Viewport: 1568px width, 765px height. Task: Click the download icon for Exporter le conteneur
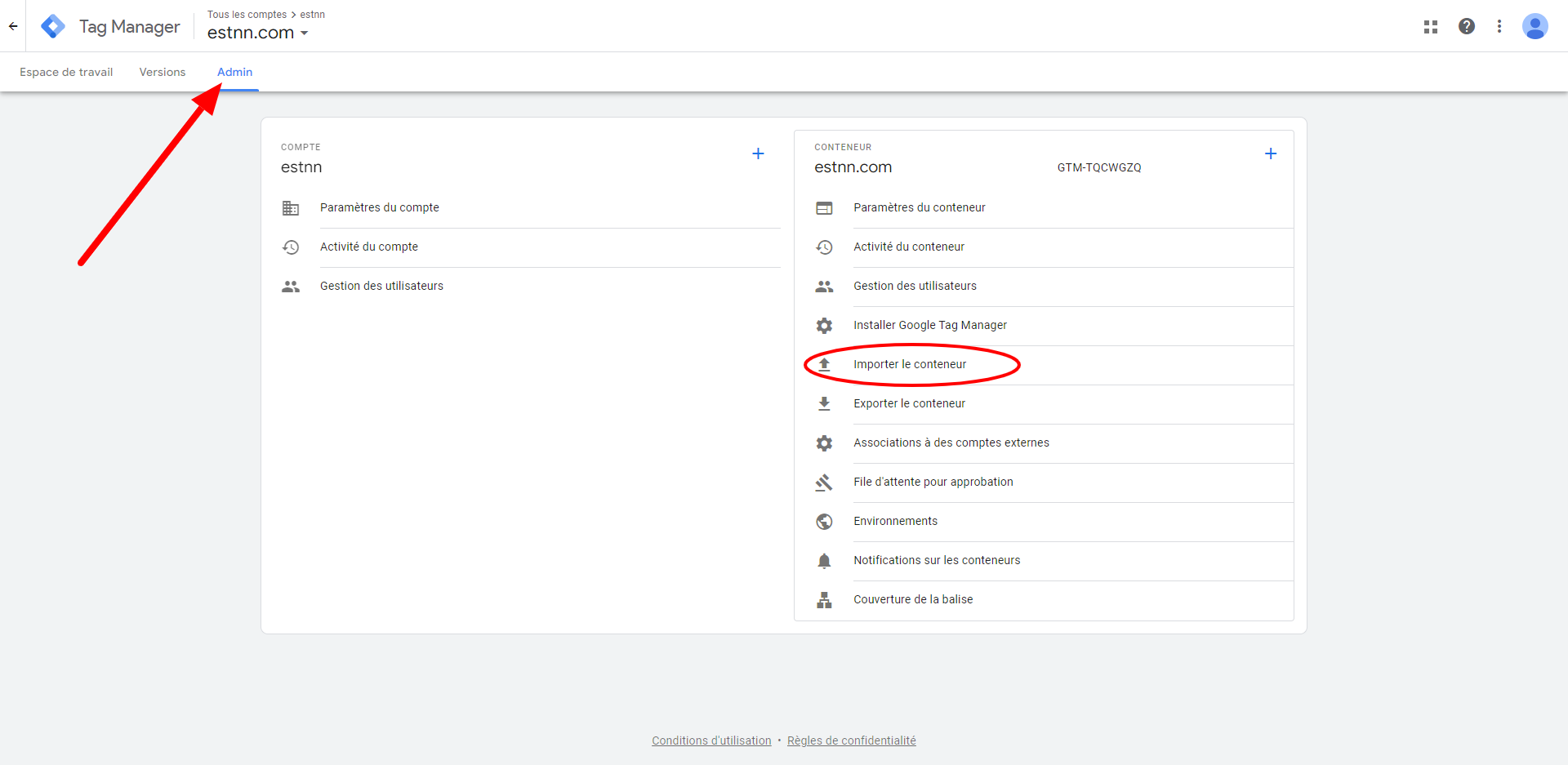(824, 403)
